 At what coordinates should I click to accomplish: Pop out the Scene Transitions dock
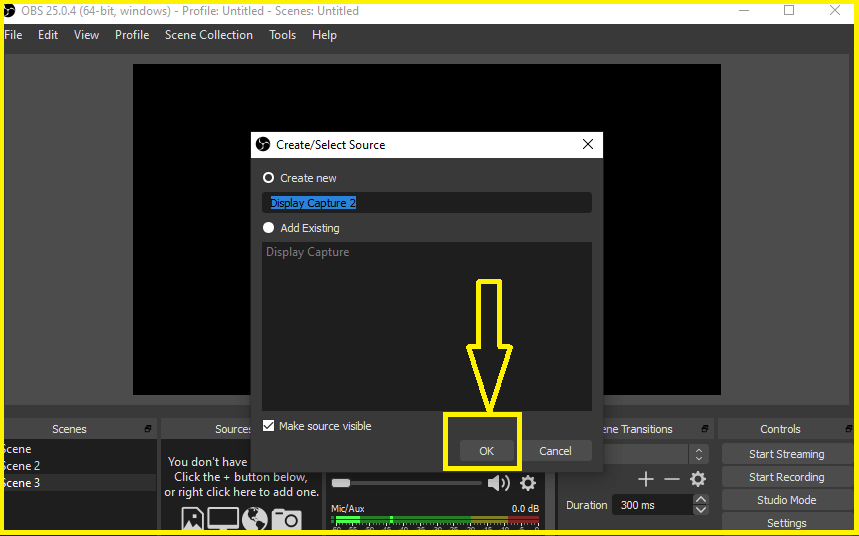705,429
